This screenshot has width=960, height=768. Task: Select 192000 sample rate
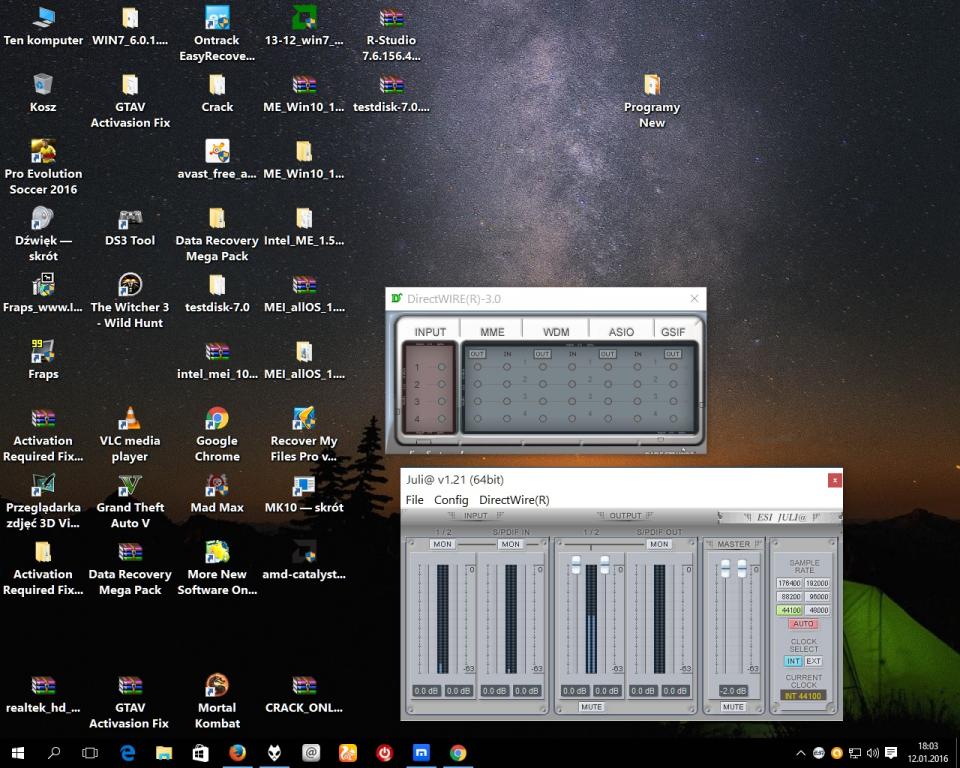tap(817, 583)
